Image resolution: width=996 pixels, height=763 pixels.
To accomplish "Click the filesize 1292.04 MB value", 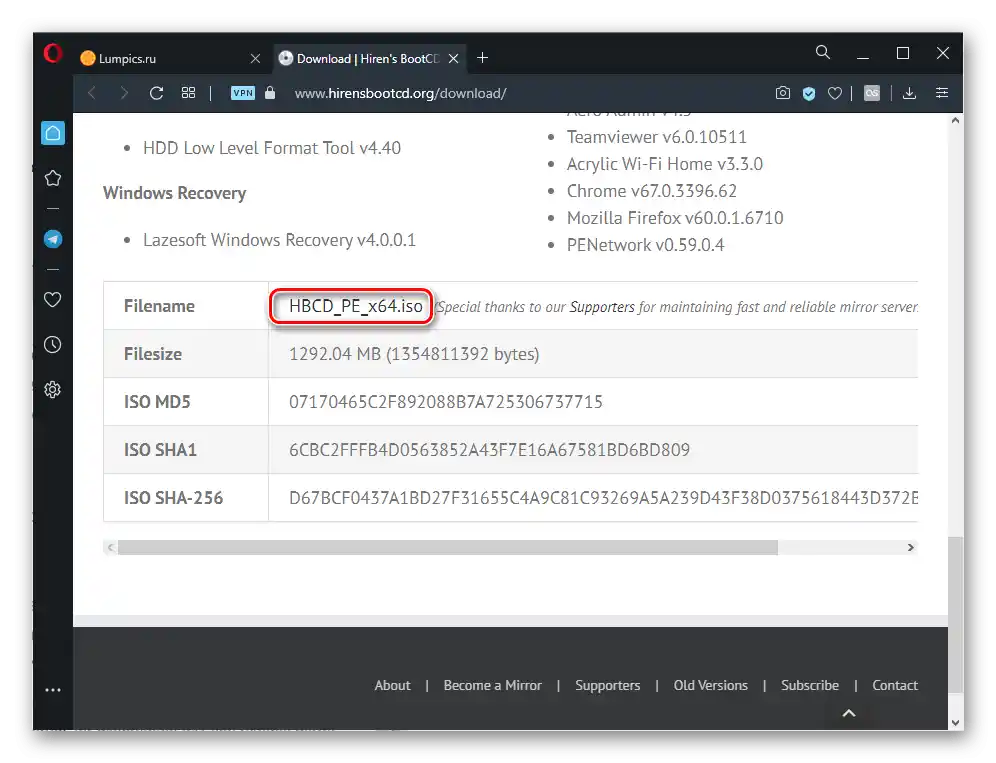I will (414, 354).
